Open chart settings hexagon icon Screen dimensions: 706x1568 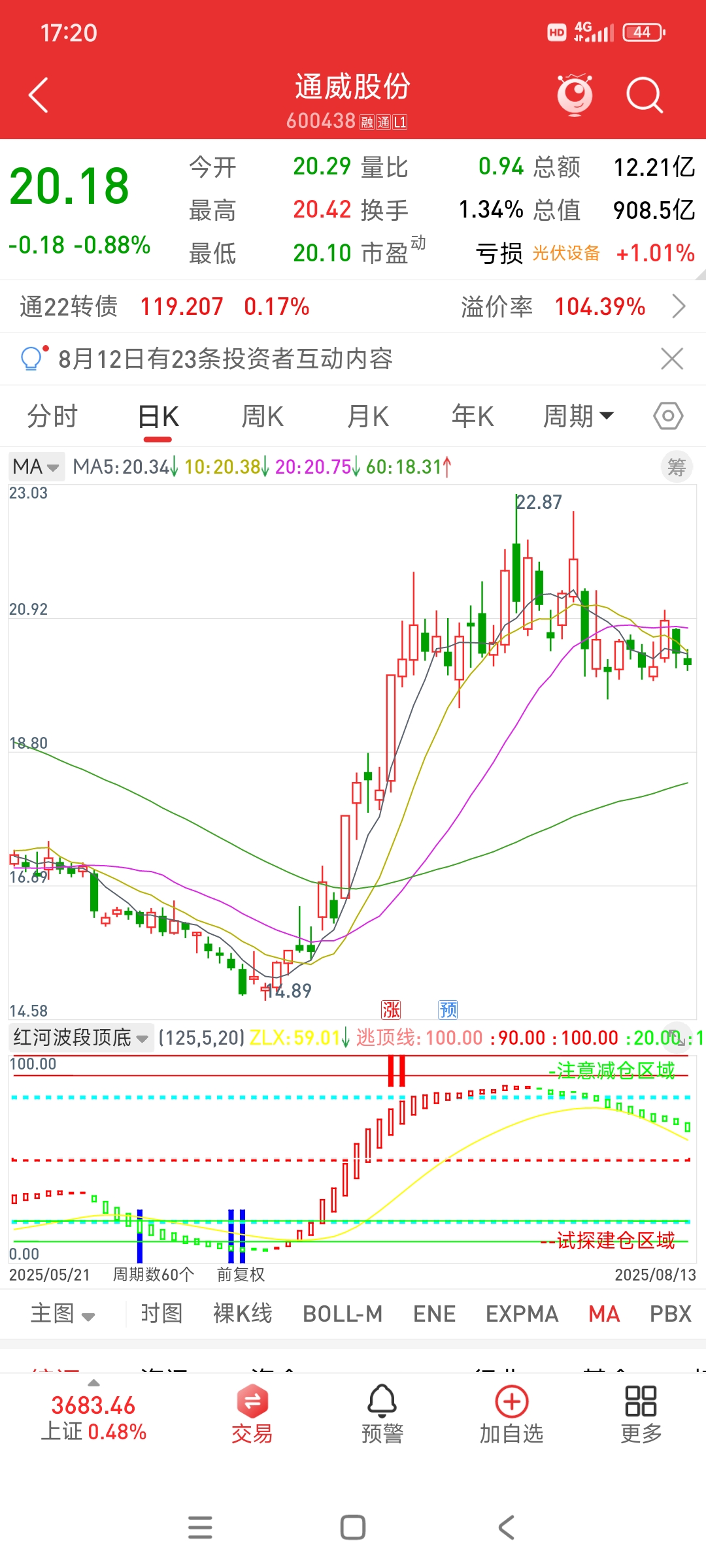668,416
